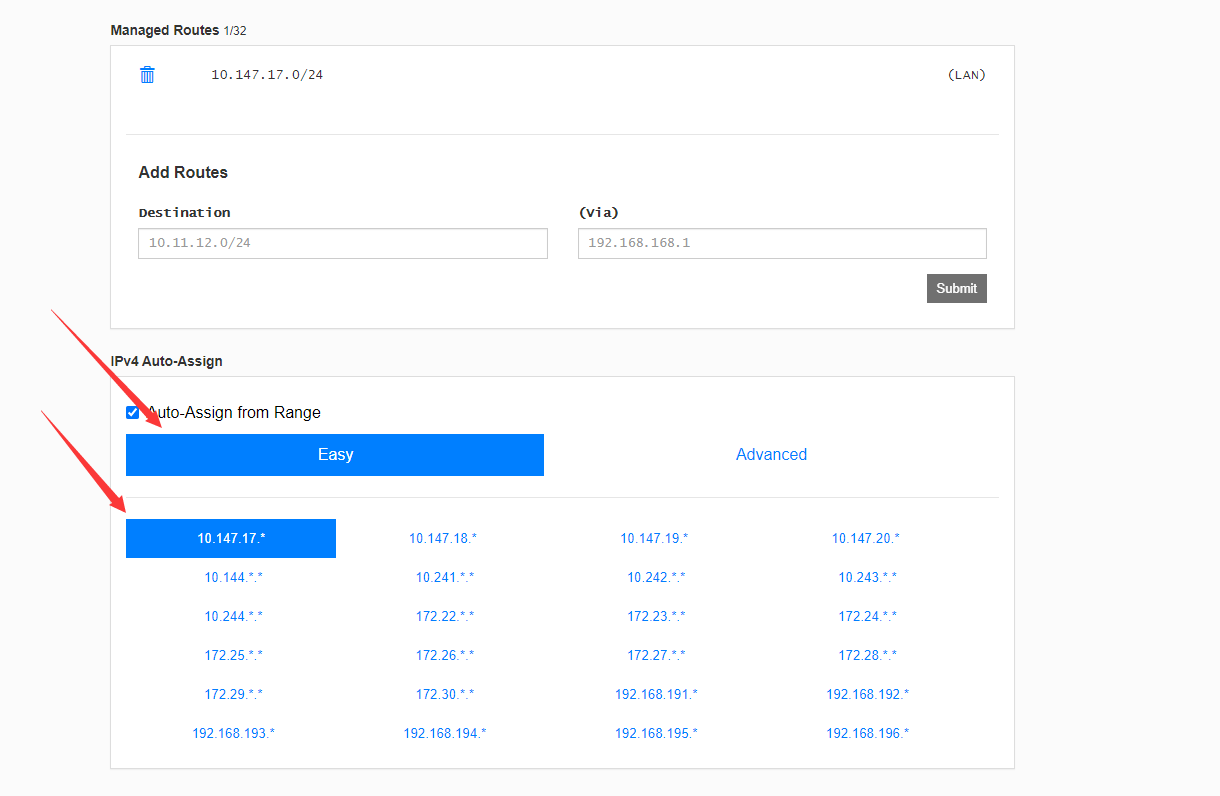Pick the 172.24.*.* range
This screenshot has height=796, width=1220.
click(868, 616)
